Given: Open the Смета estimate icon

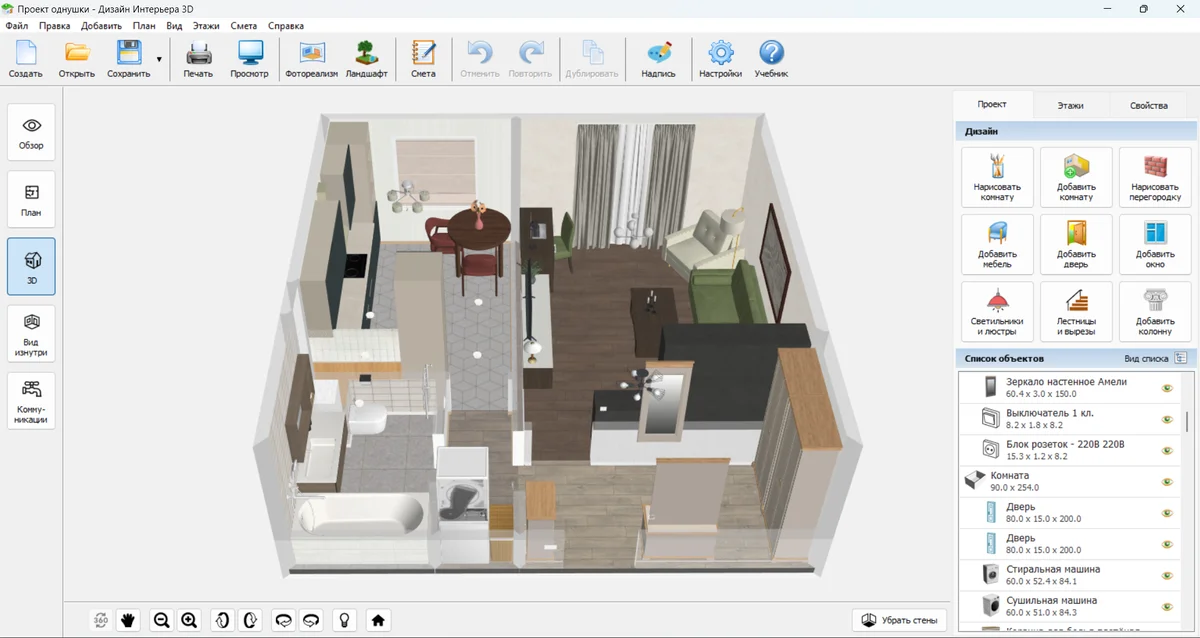Looking at the screenshot, I should click(423, 59).
